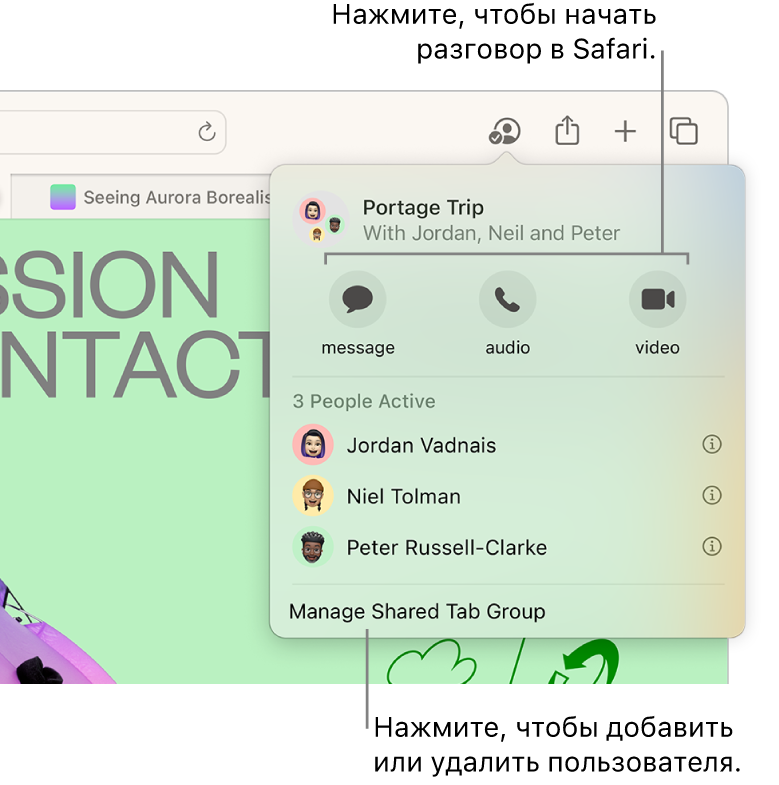
Task: Open the Collaborate shared tab group icon
Action: [505, 132]
